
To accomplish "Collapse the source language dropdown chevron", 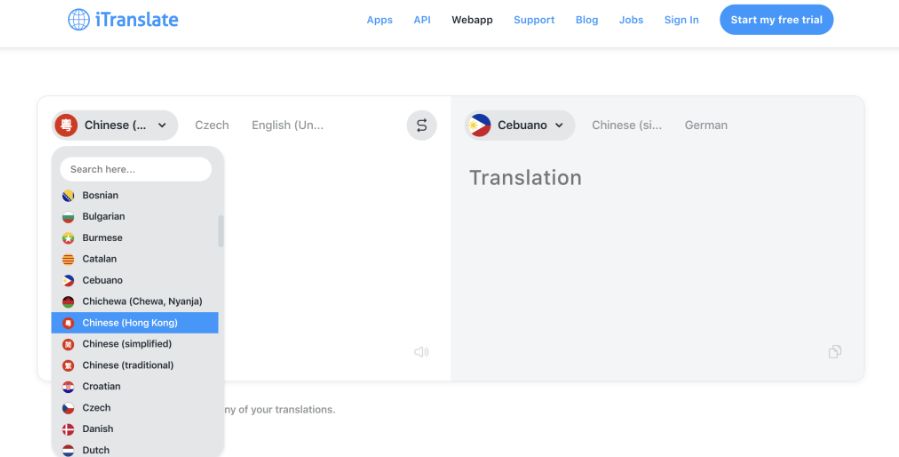I will pyautogui.click(x=162, y=125).
